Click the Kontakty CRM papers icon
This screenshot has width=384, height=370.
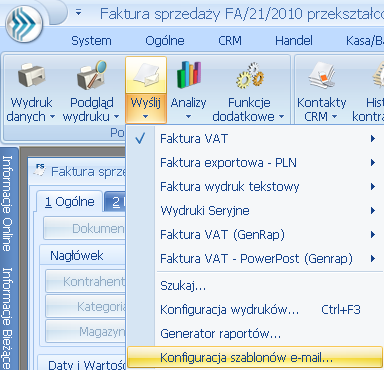pos(322,75)
